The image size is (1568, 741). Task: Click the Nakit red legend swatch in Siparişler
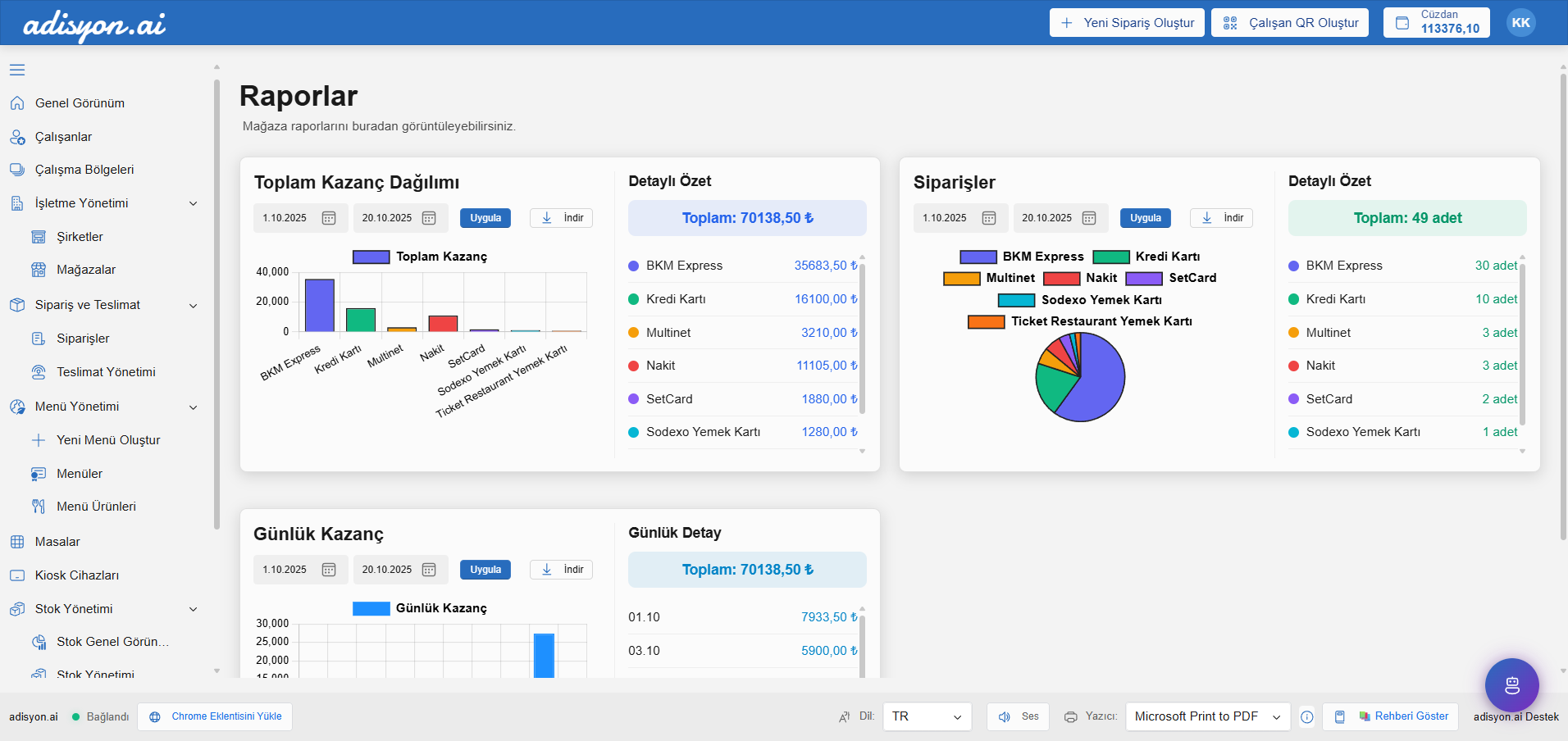coord(1061,279)
